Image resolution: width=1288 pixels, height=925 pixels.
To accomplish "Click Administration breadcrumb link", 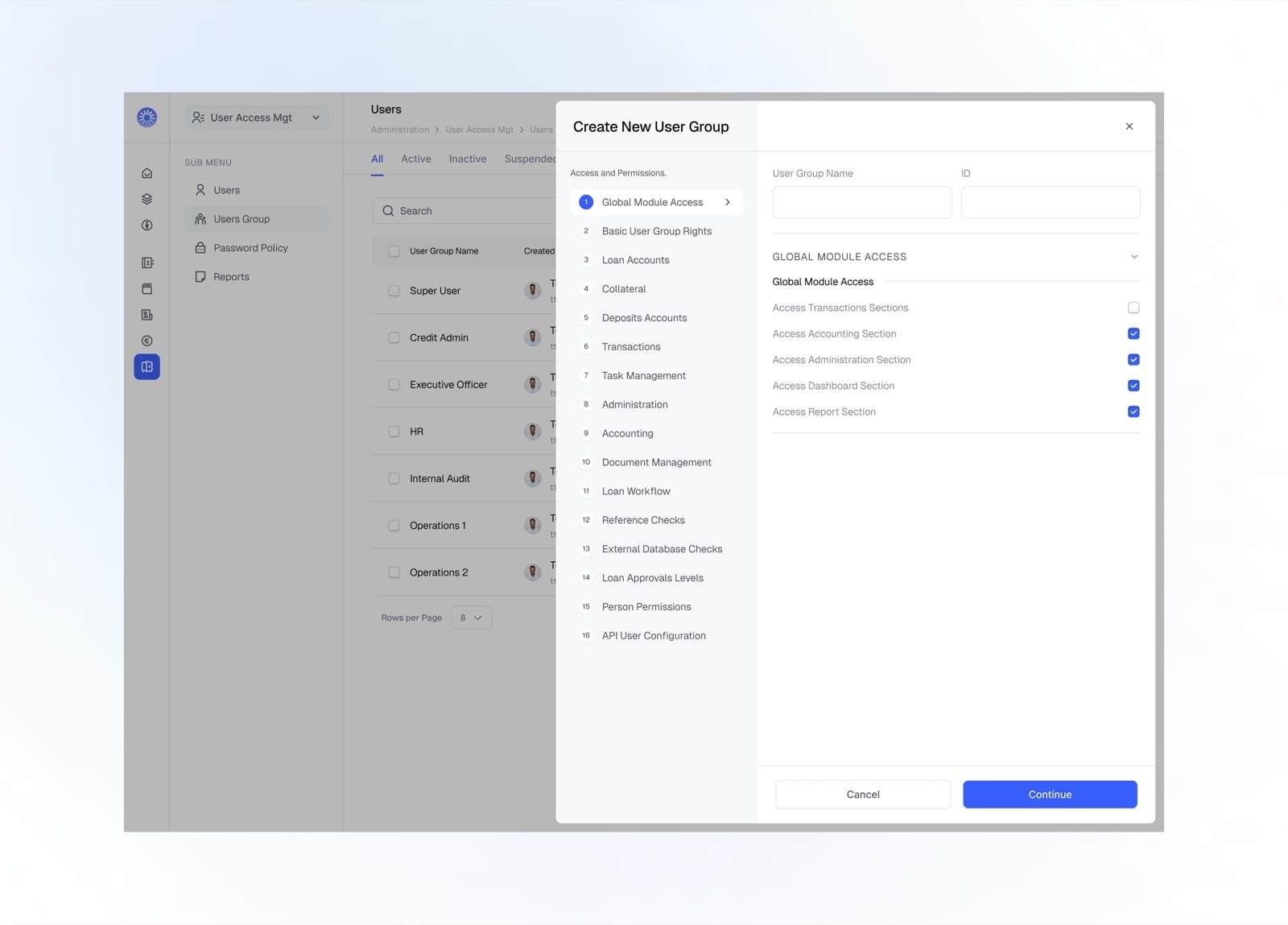I will click(400, 130).
